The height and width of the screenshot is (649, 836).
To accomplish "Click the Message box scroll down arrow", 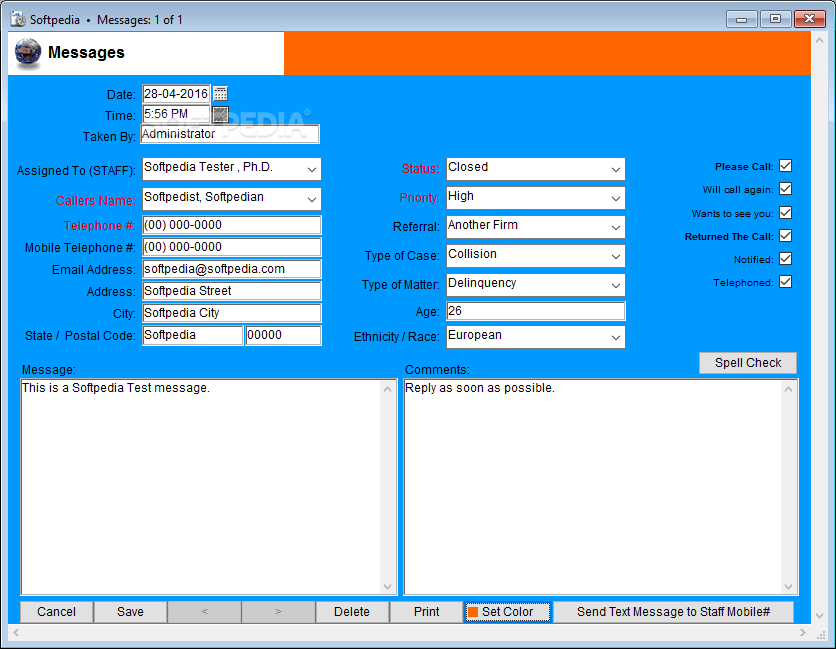I will click(388, 587).
